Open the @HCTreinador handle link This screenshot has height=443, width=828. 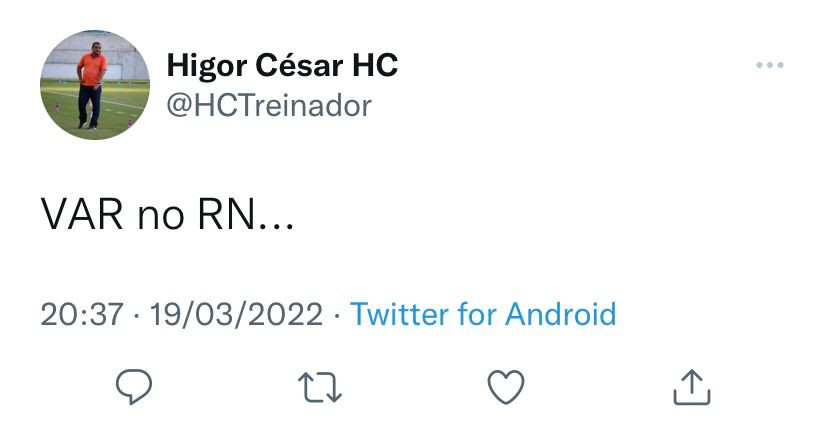(269, 106)
